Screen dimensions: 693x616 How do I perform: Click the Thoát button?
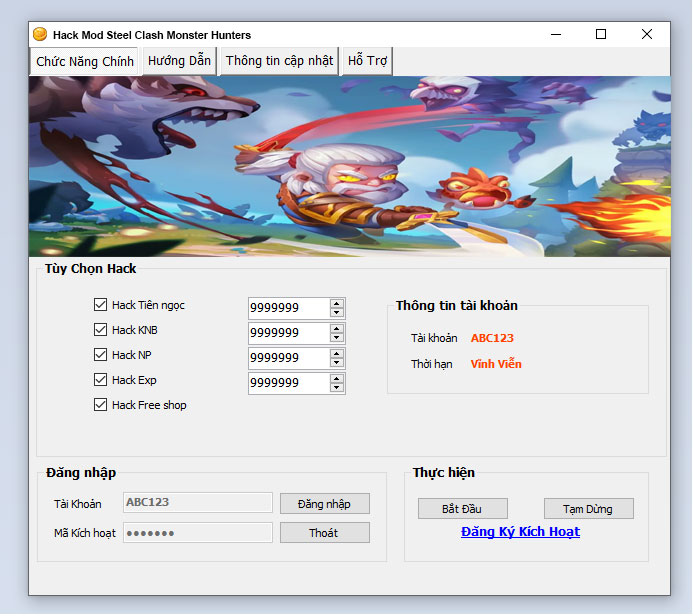325,533
